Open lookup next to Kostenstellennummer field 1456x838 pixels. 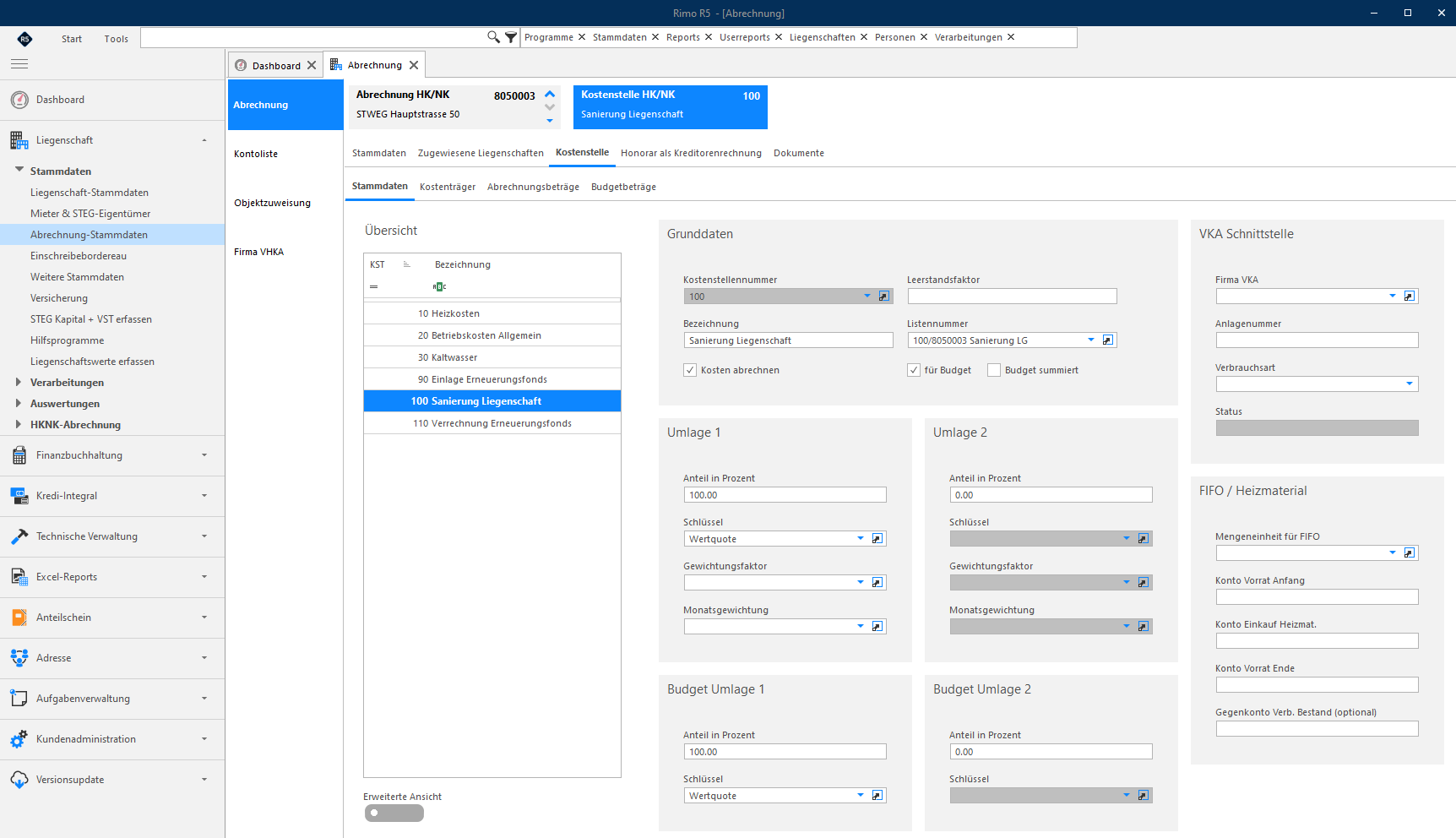pos(884,297)
